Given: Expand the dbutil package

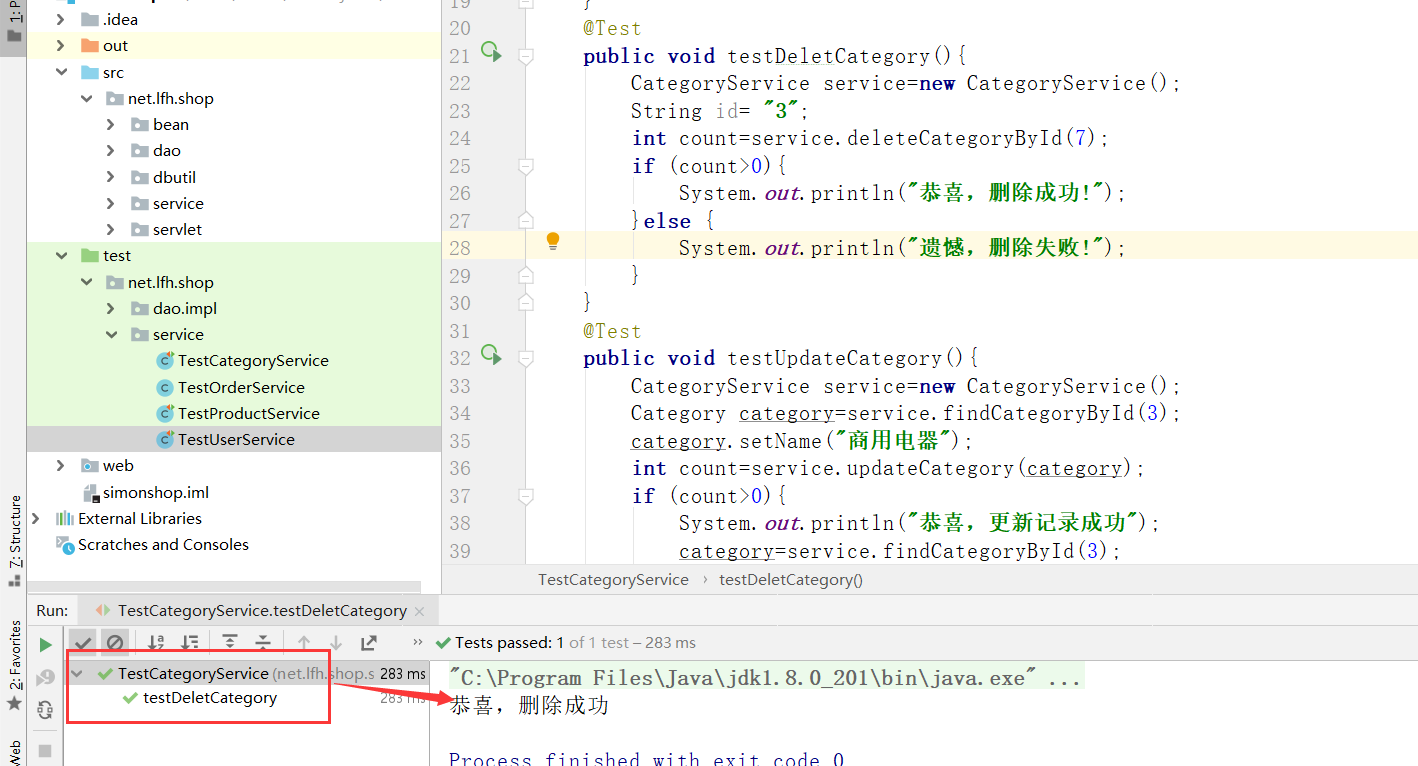Looking at the screenshot, I should [110, 177].
